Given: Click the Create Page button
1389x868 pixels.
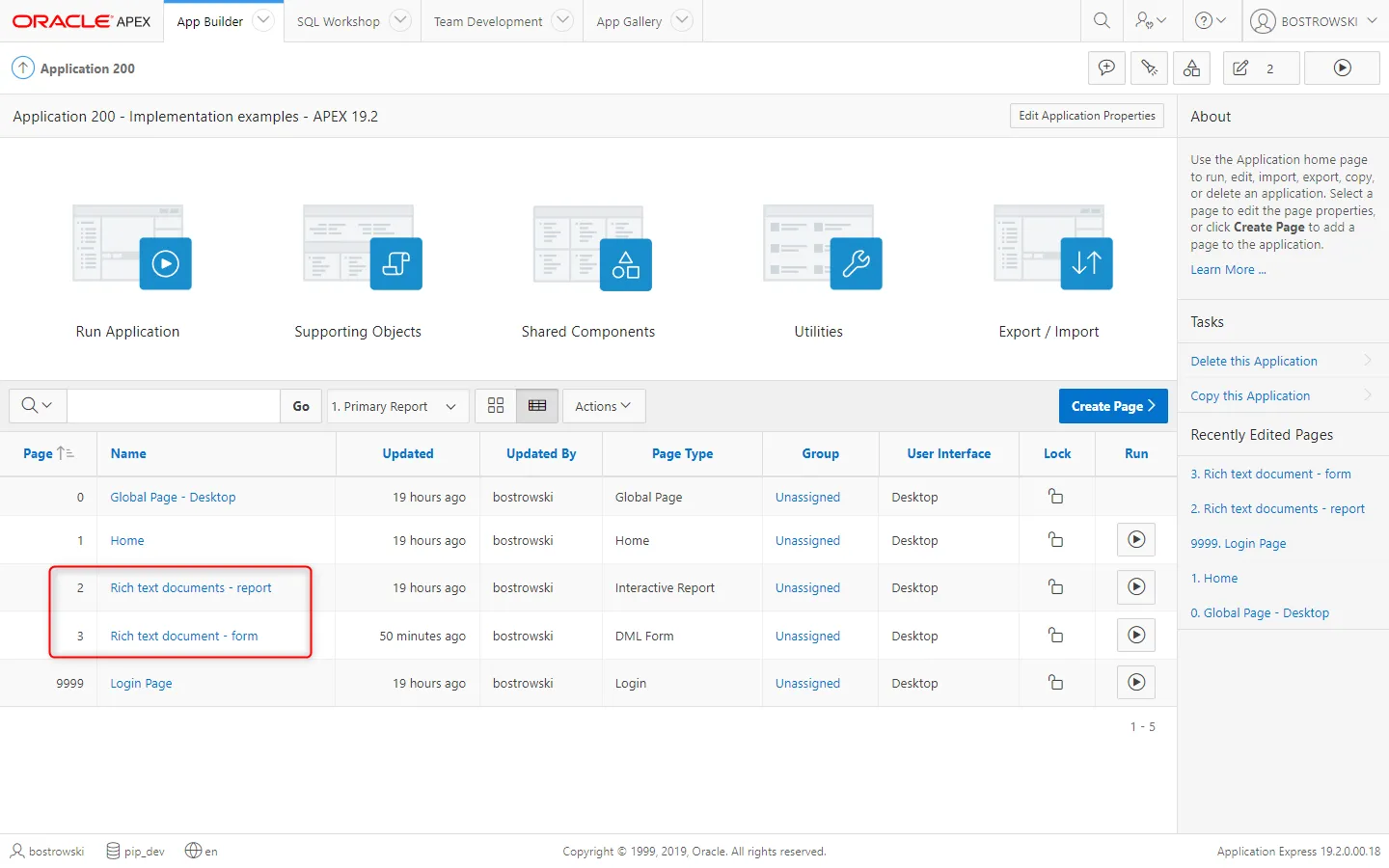Looking at the screenshot, I should pyautogui.click(x=1112, y=406).
